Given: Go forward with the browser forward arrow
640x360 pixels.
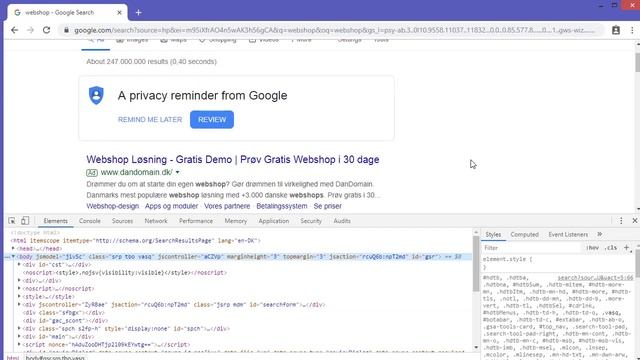Looking at the screenshot, I should tap(30, 30).
